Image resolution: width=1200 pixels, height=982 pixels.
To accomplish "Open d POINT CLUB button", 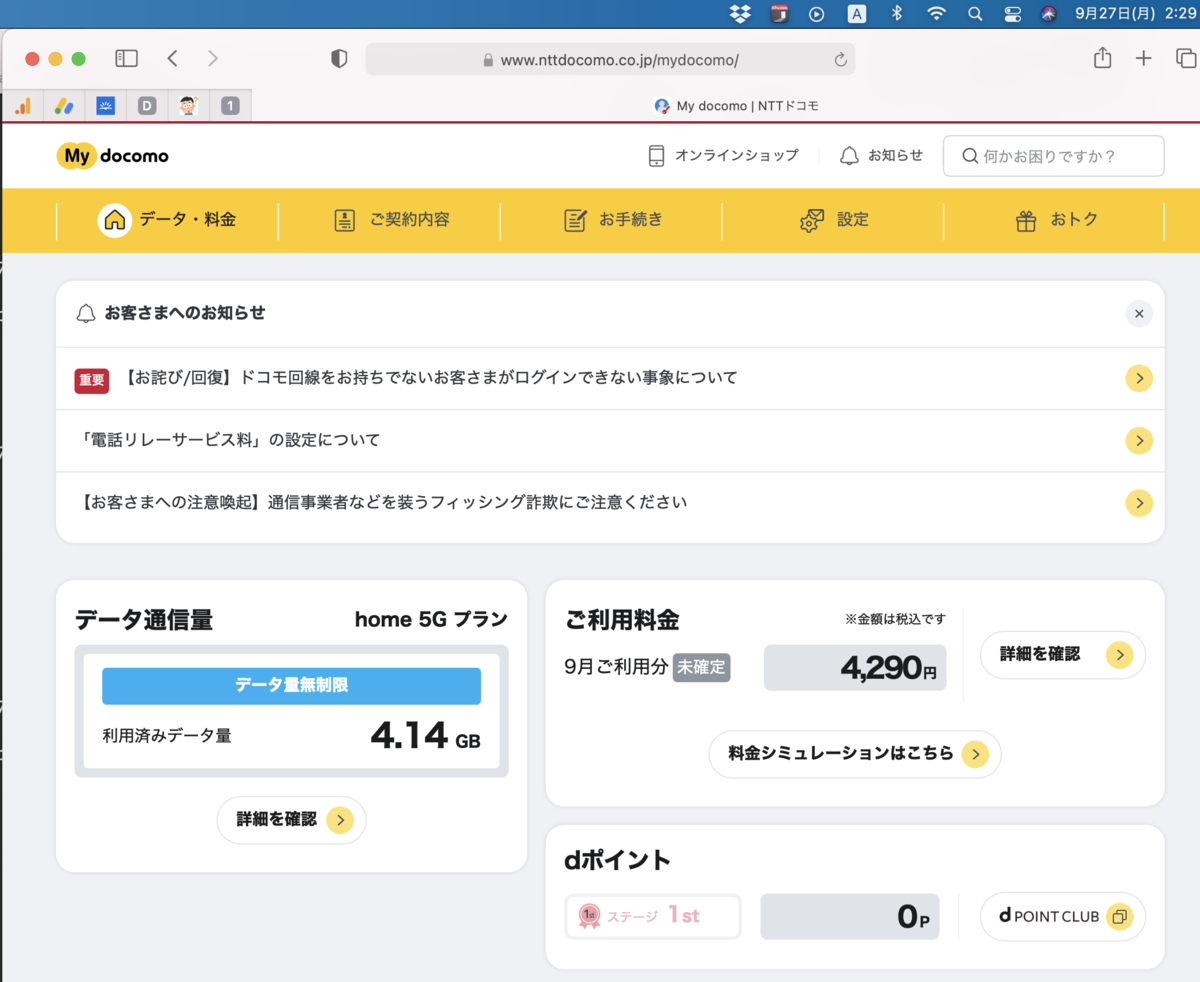I will [x=1063, y=916].
